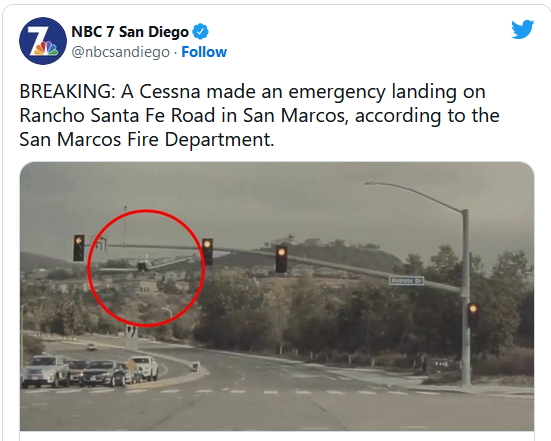Follow NBC 7 San Diego
This screenshot has height=441, width=551.
tap(204, 52)
